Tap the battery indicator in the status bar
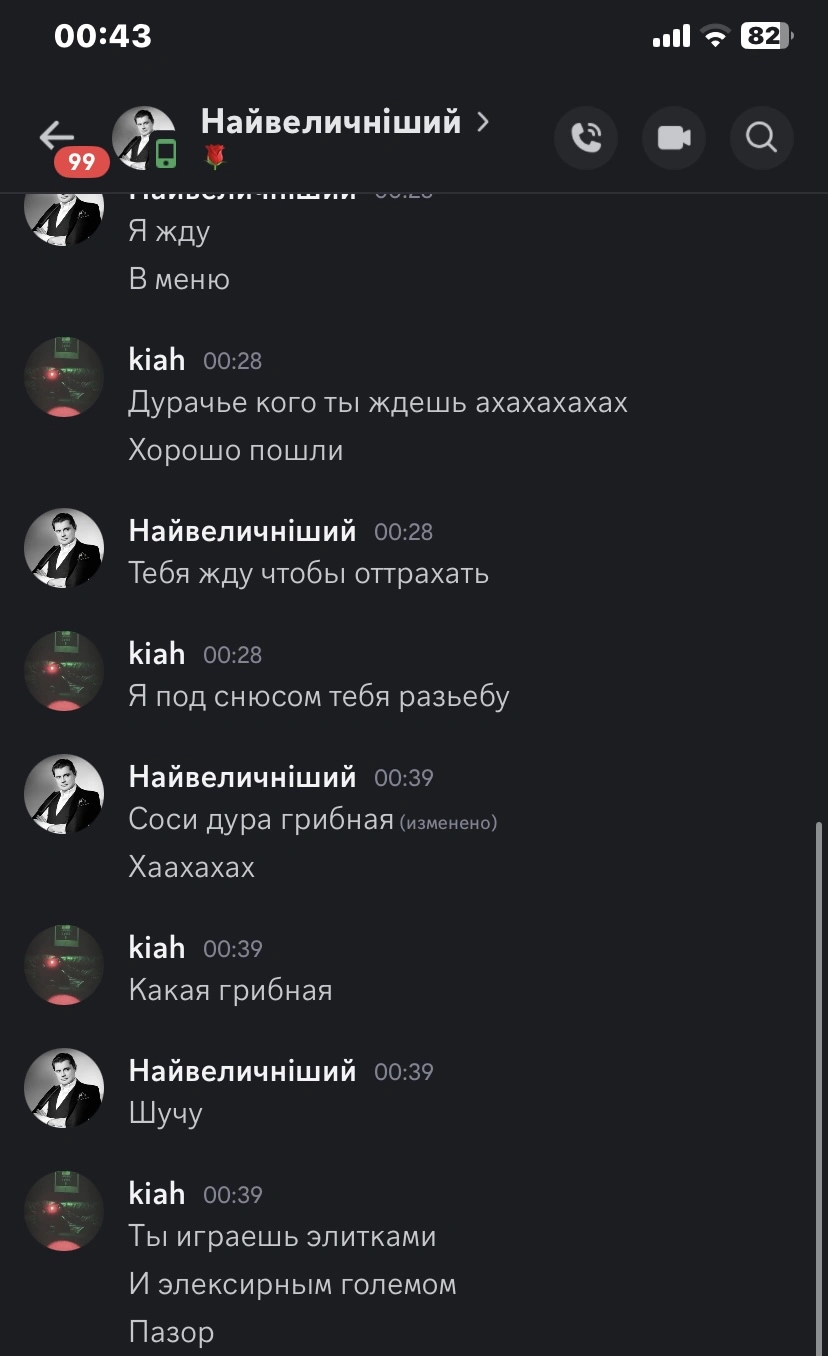This screenshot has height=1356, width=828. [767, 37]
